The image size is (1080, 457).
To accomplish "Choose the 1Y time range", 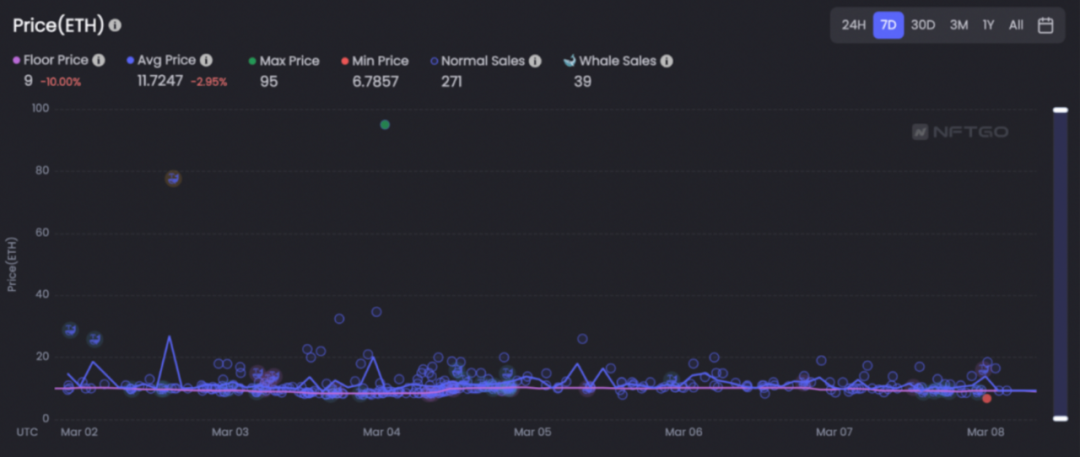I will (x=988, y=26).
